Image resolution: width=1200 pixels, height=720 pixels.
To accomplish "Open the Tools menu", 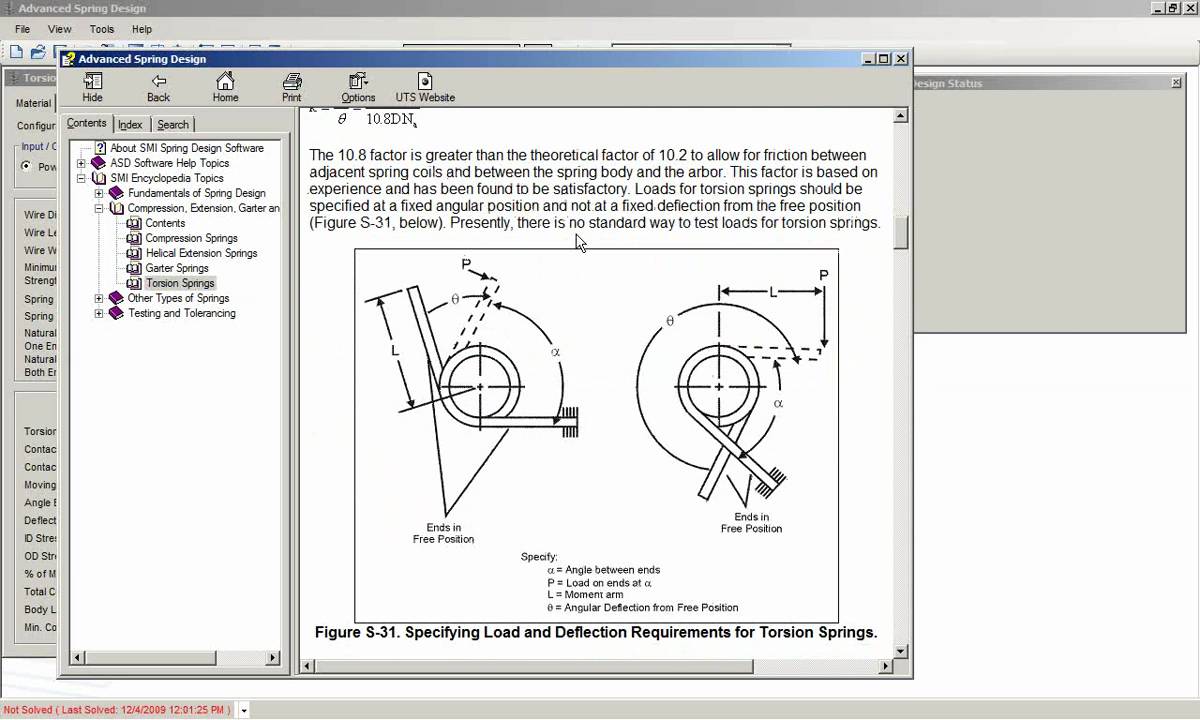I will [x=102, y=29].
